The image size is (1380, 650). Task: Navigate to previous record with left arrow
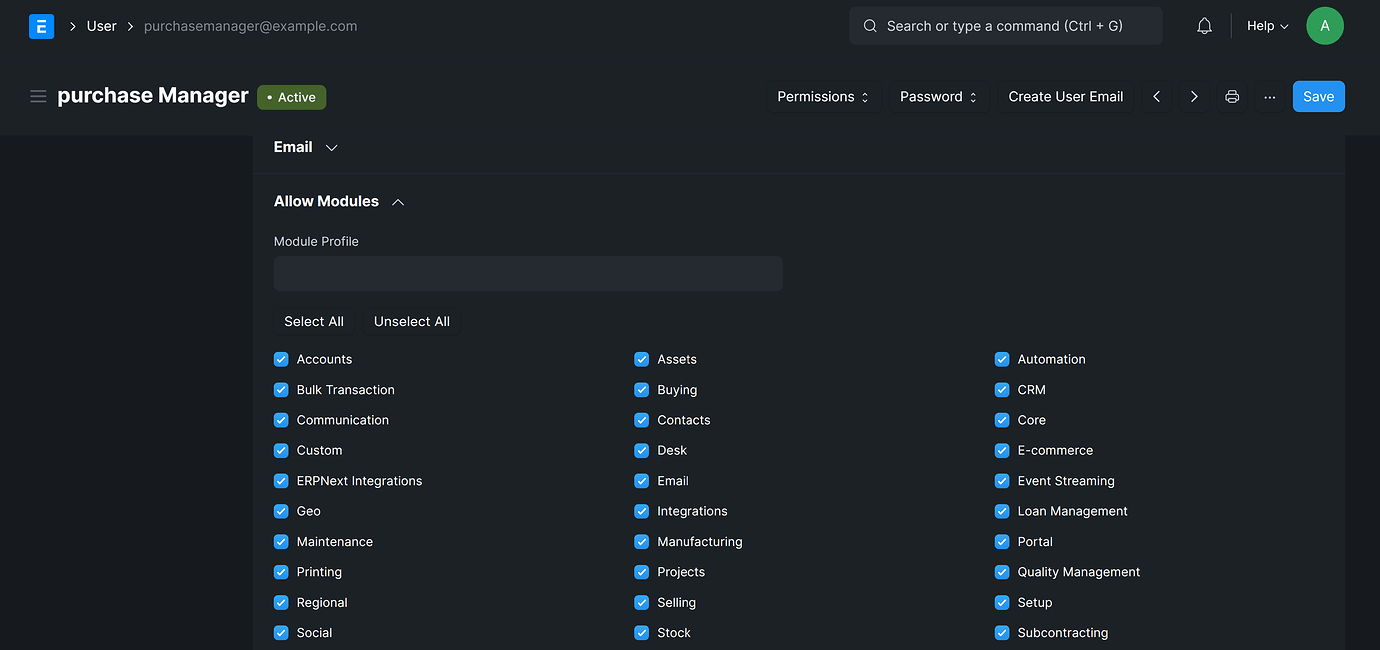tap(1156, 96)
